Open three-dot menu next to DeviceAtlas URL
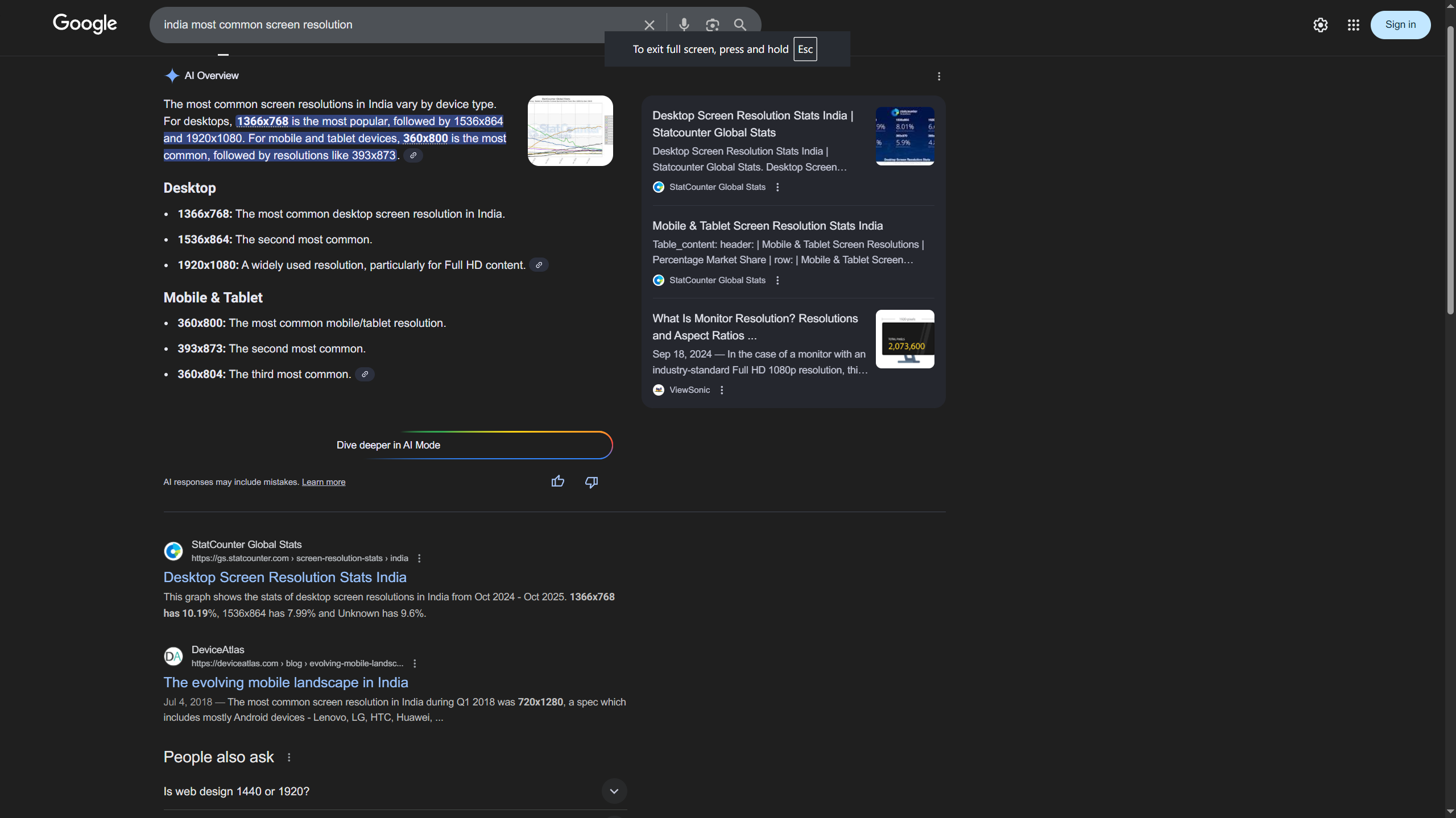The width and height of the screenshot is (1456, 818). 415,663
